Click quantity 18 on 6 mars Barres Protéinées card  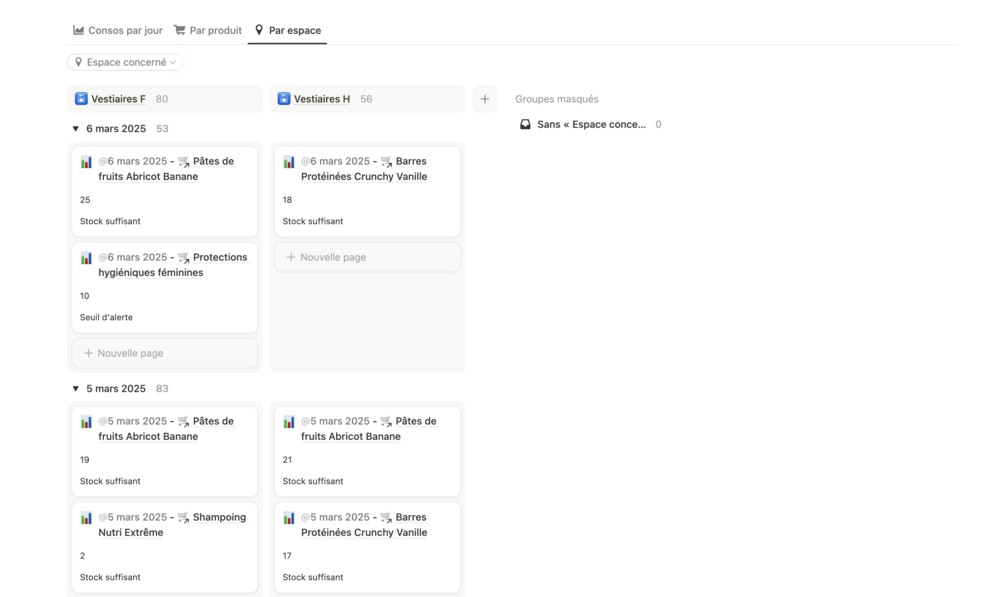pos(287,200)
